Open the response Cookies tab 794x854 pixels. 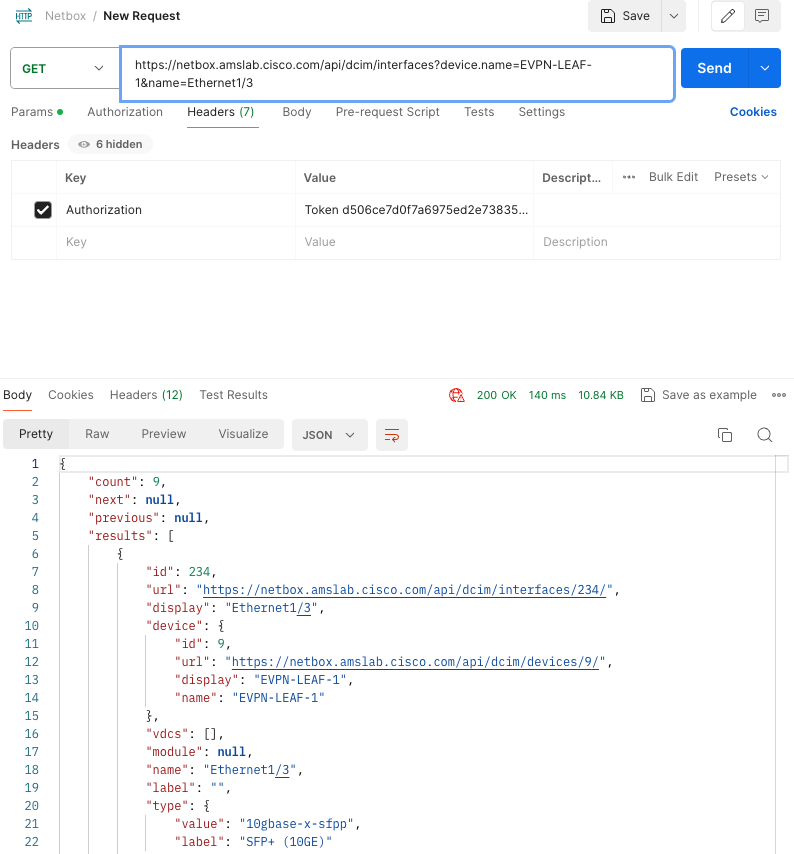point(71,395)
